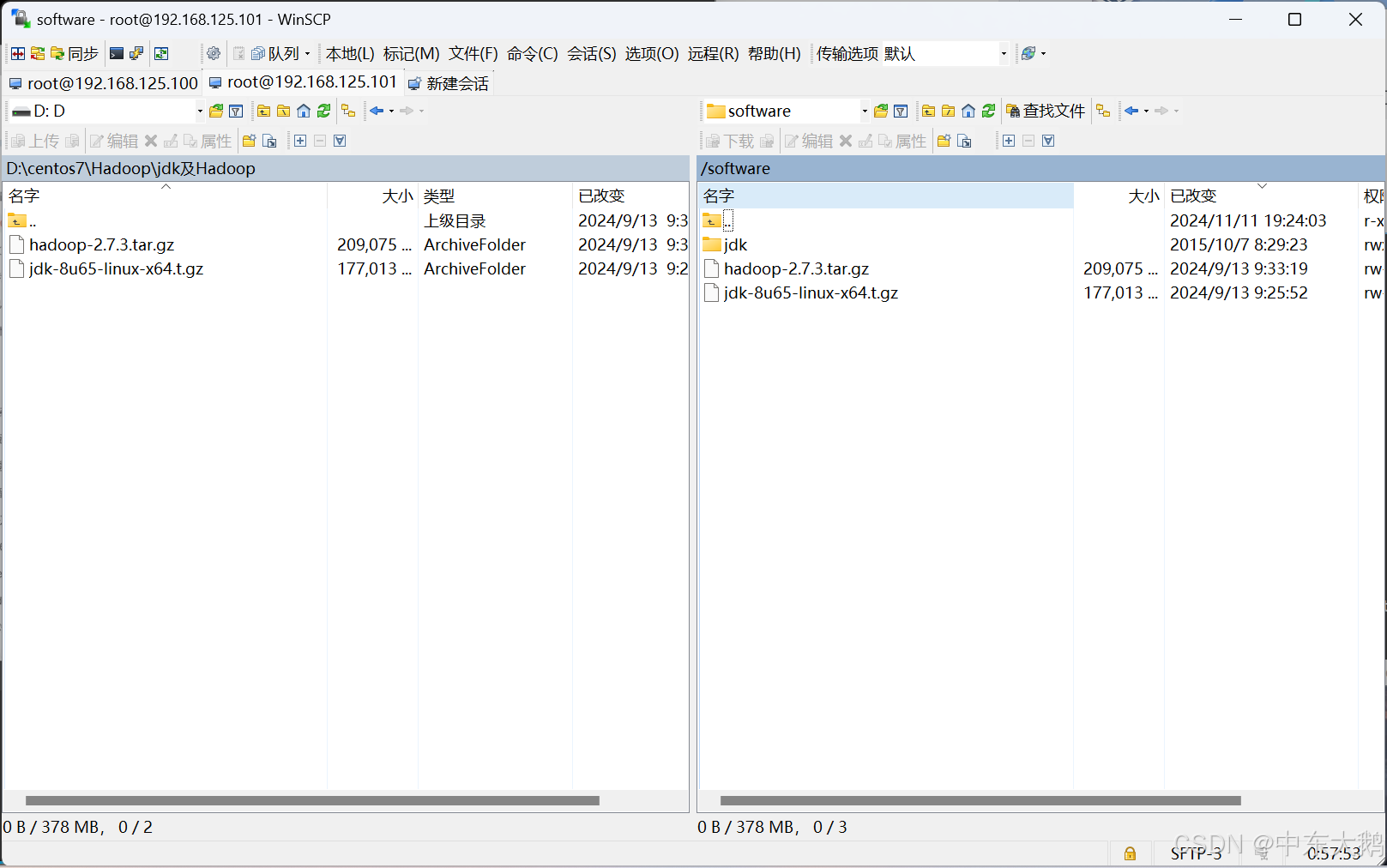Toggle local directory tree icon
1387x868 pixels.
point(348,111)
